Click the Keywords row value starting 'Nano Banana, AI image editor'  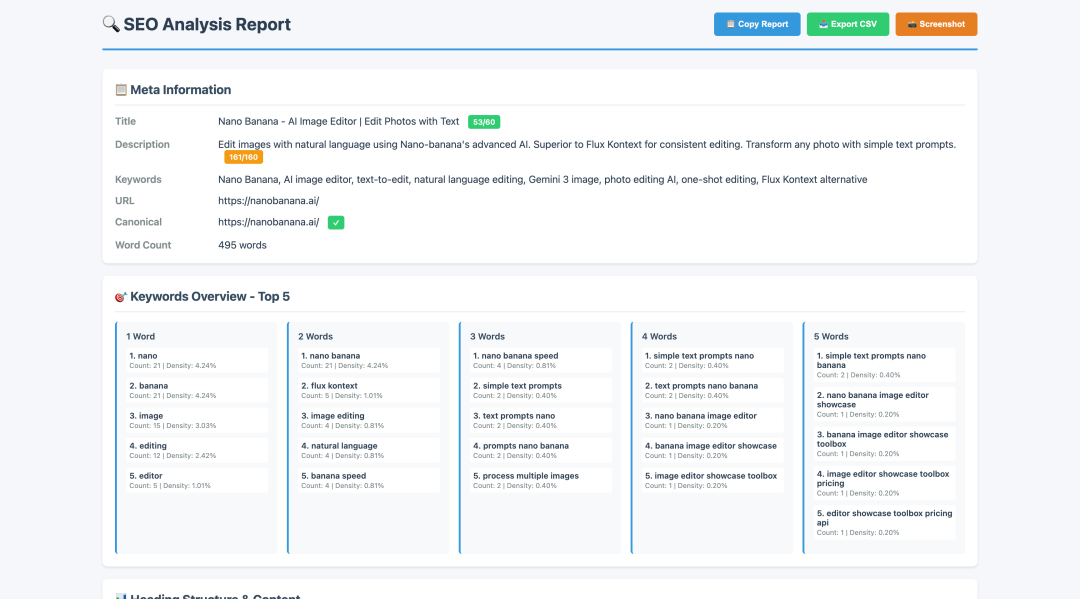pos(543,180)
